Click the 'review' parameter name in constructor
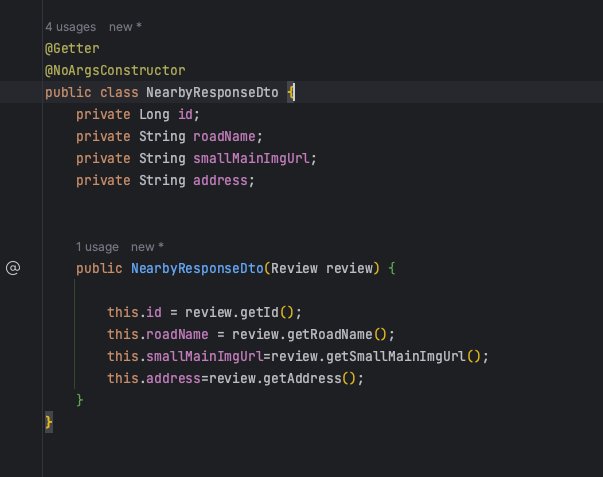 coord(349,268)
